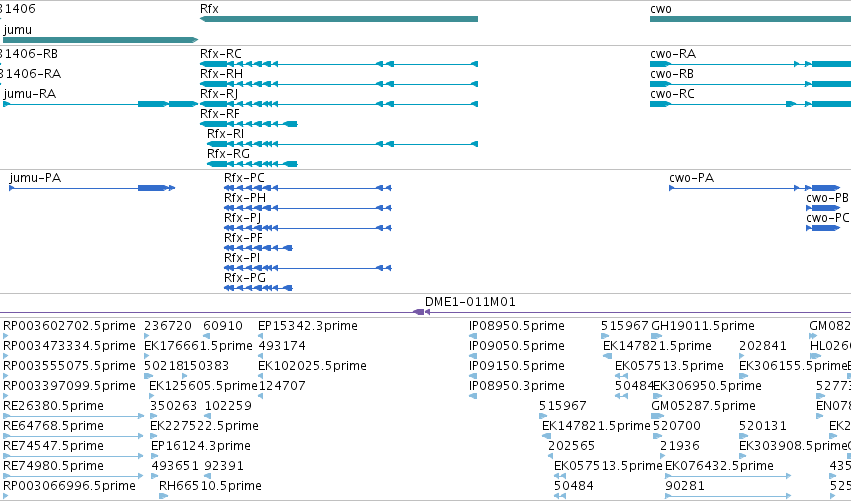Select the Rfx-PJ protein label
851x501 pixels.
coord(243,218)
